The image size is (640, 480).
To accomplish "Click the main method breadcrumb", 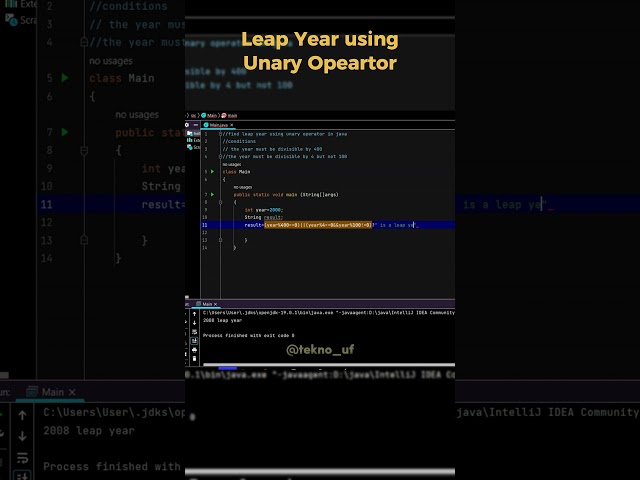I will click(x=229, y=116).
